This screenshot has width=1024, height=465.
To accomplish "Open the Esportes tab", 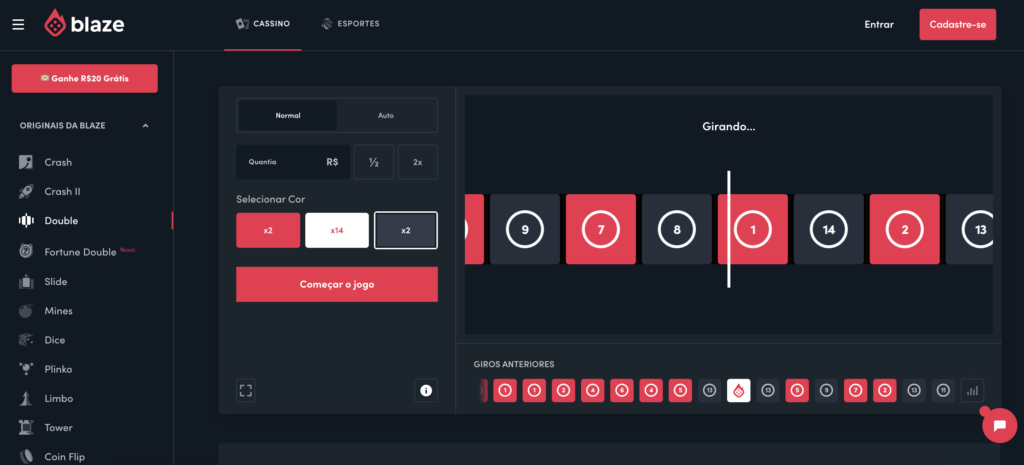I will pyautogui.click(x=350, y=23).
